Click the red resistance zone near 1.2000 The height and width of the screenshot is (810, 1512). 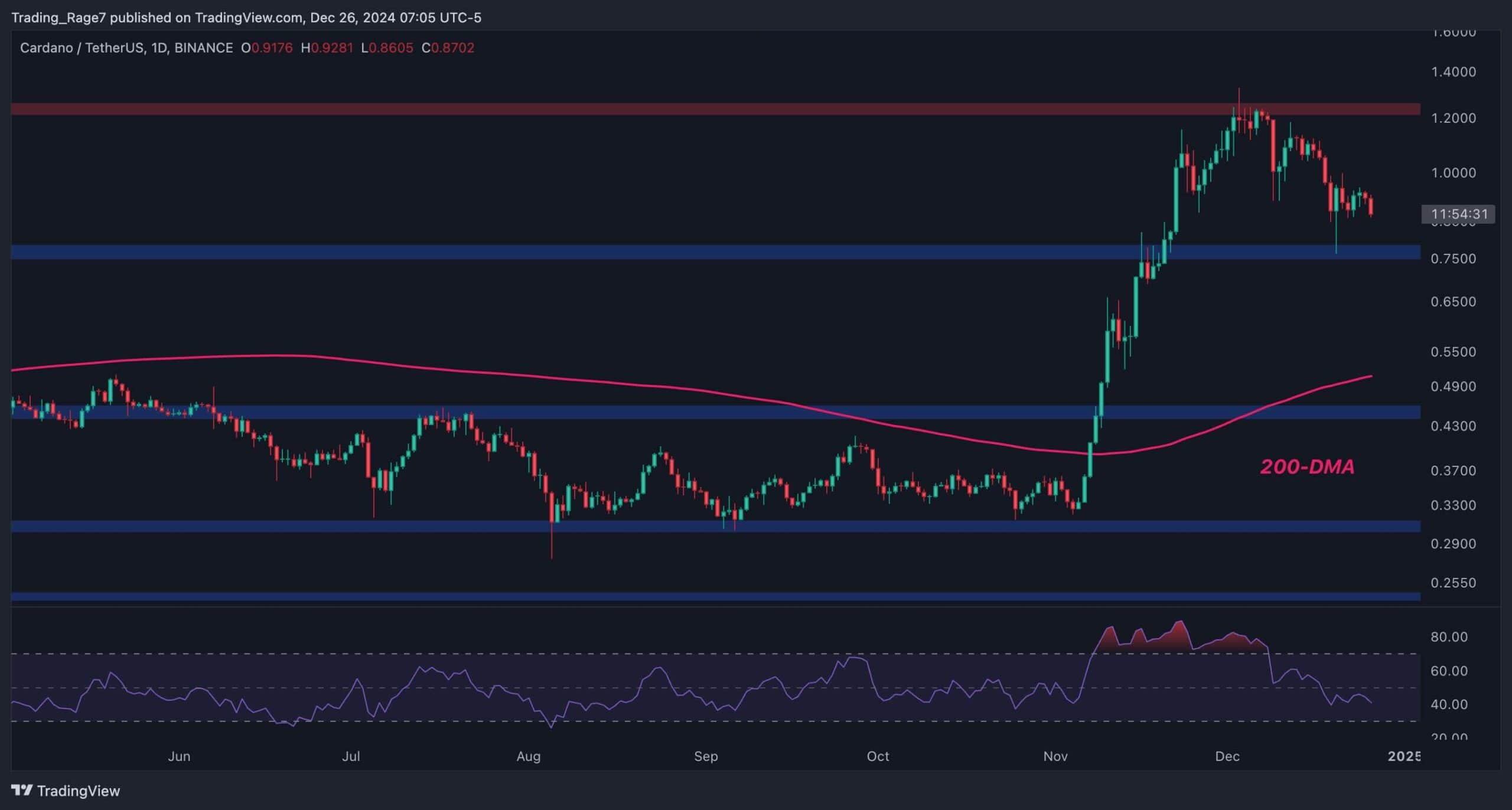coord(591,109)
